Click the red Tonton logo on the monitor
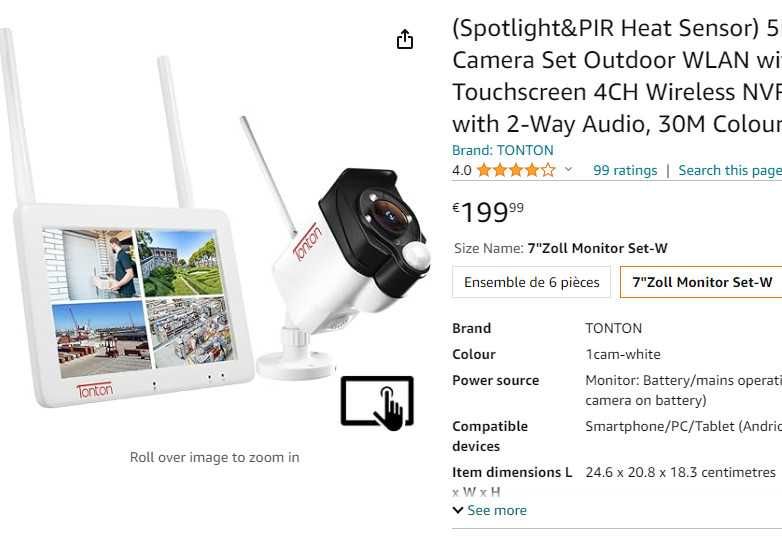782x545 pixels. click(95, 389)
